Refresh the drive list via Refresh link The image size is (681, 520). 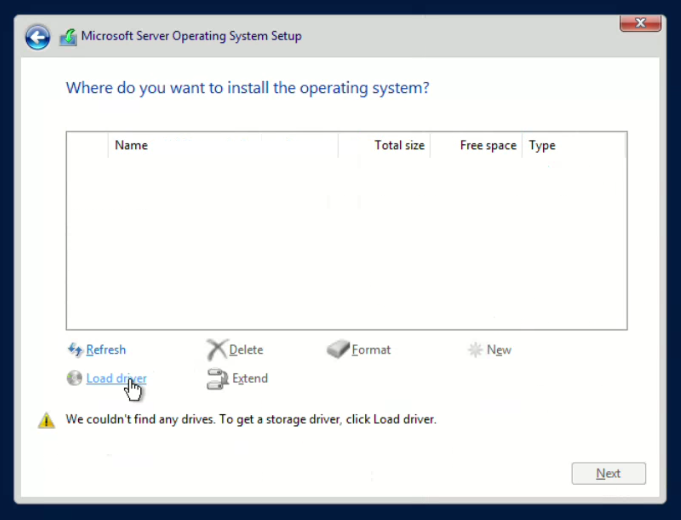coord(106,350)
